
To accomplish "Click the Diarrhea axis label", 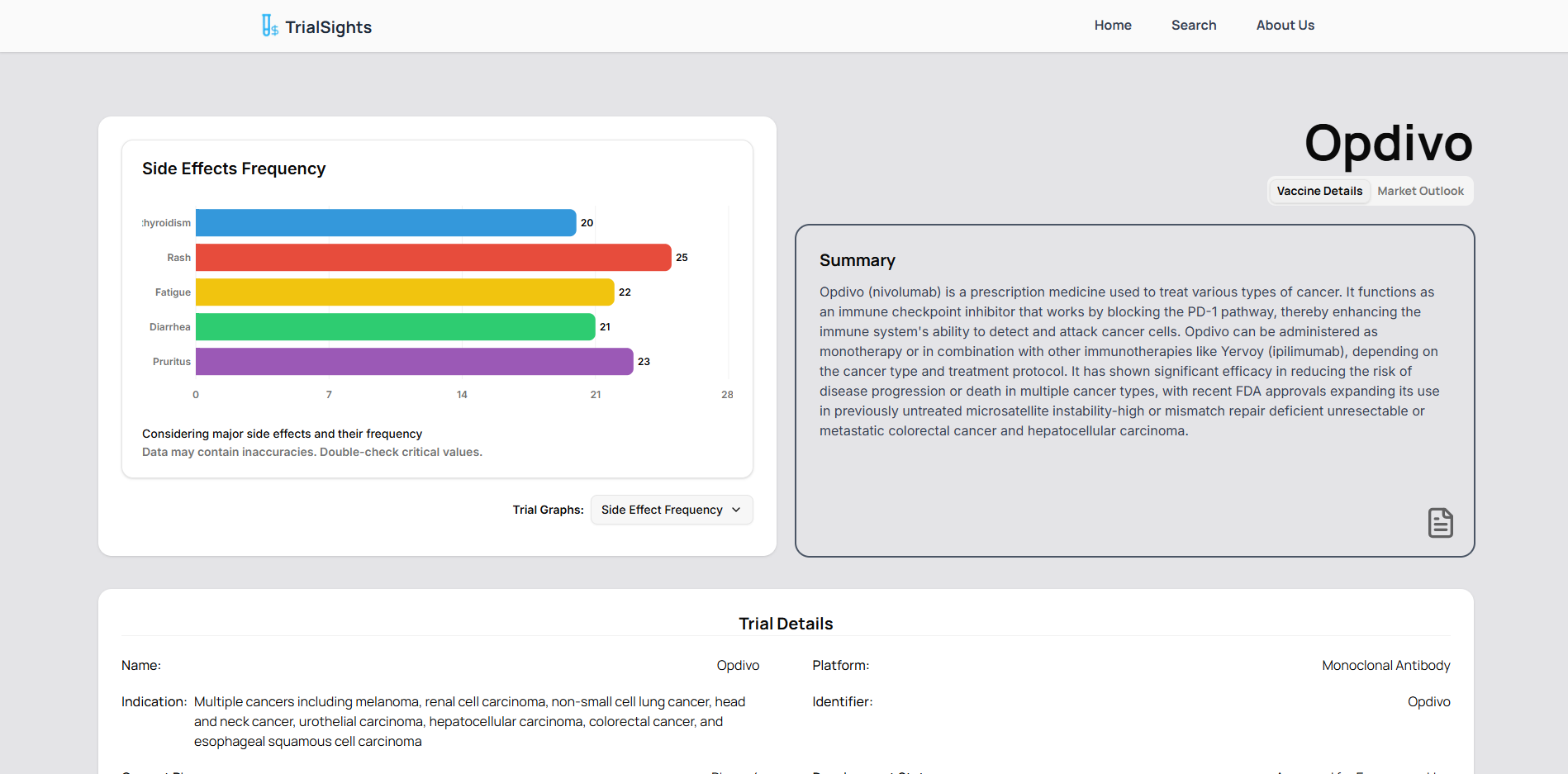I will click(170, 327).
